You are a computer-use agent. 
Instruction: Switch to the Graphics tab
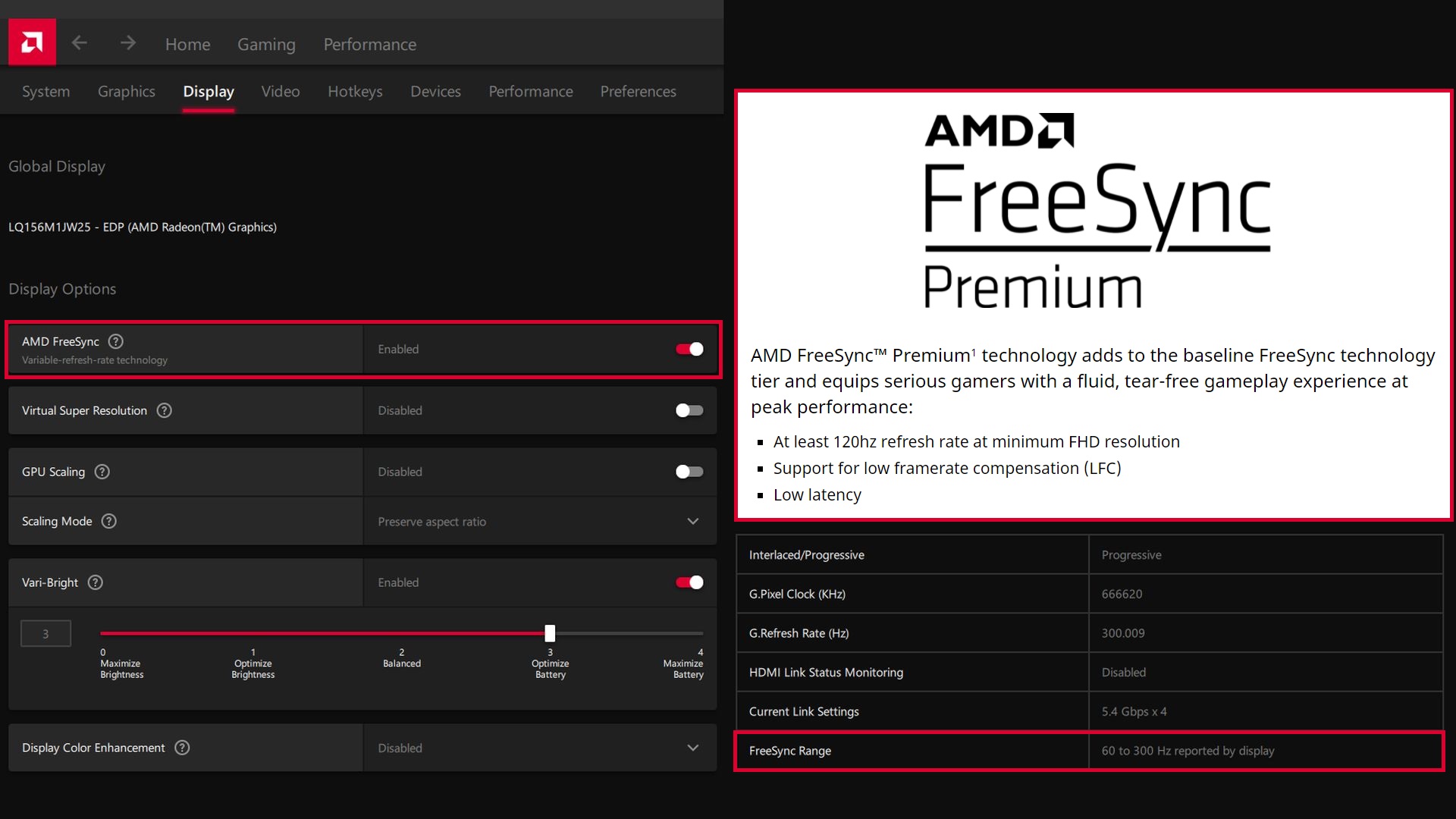click(127, 91)
